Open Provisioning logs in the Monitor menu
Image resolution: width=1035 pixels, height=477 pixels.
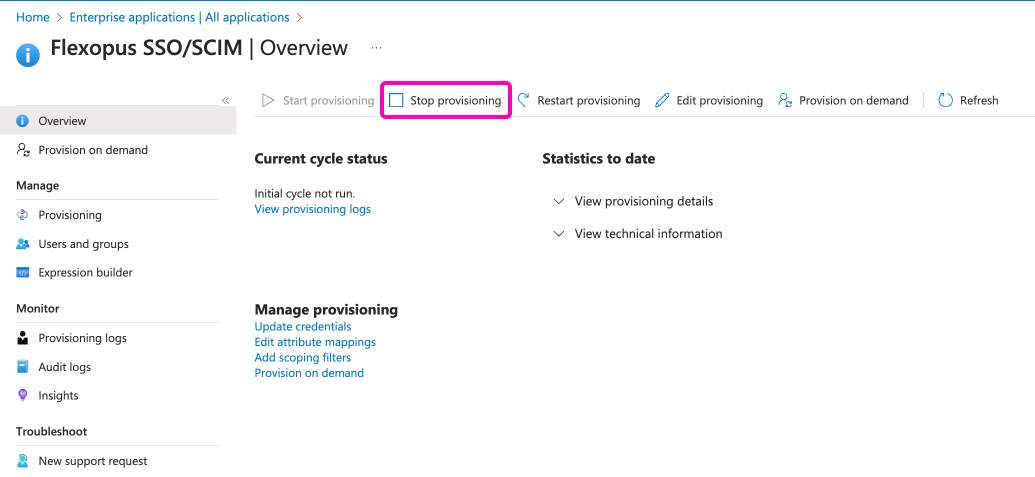pos(82,338)
